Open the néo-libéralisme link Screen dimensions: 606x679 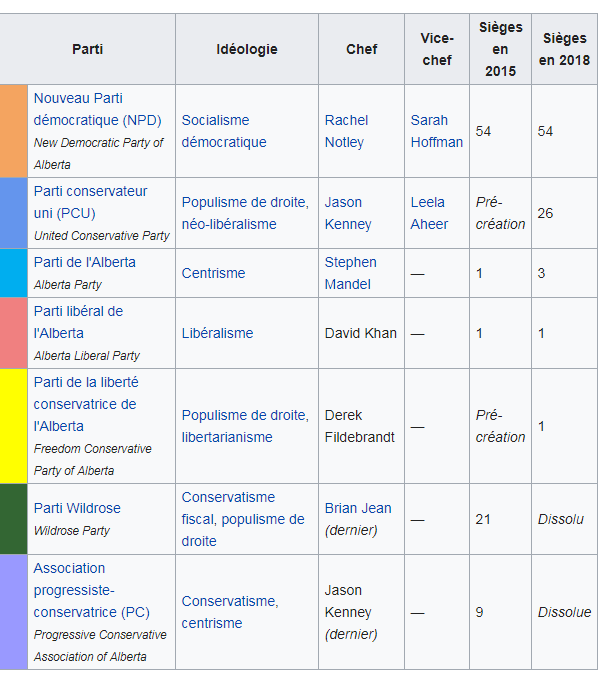[229, 224]
